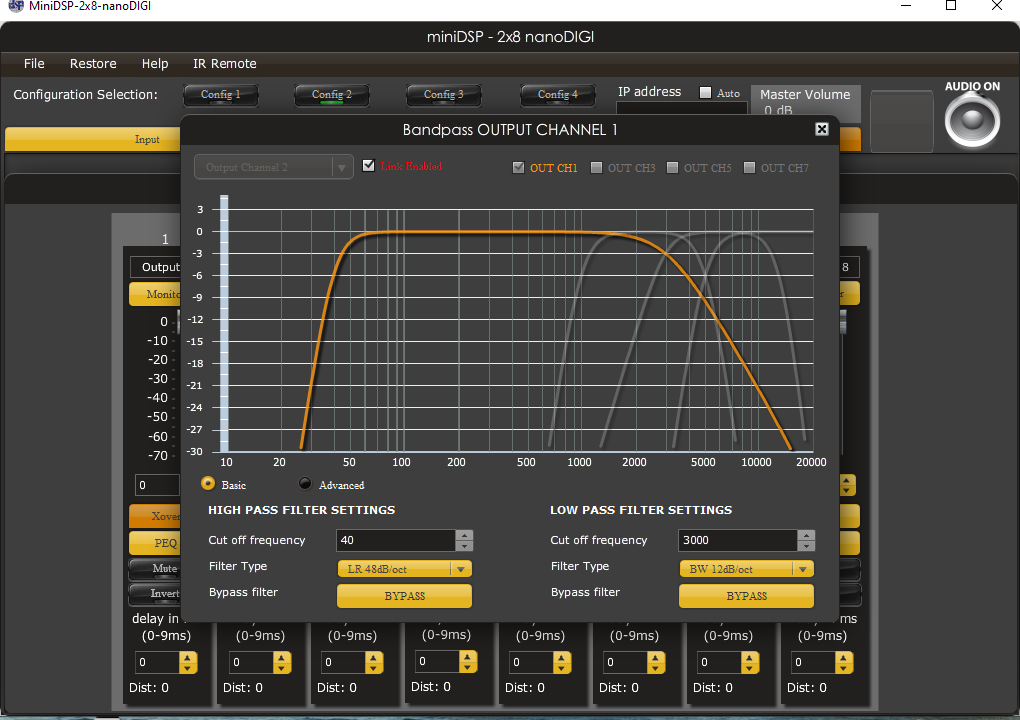Click the fifth channel delay stepper arrows
This screenshot has height=720, width=1020.
click(x=562, y=662)
